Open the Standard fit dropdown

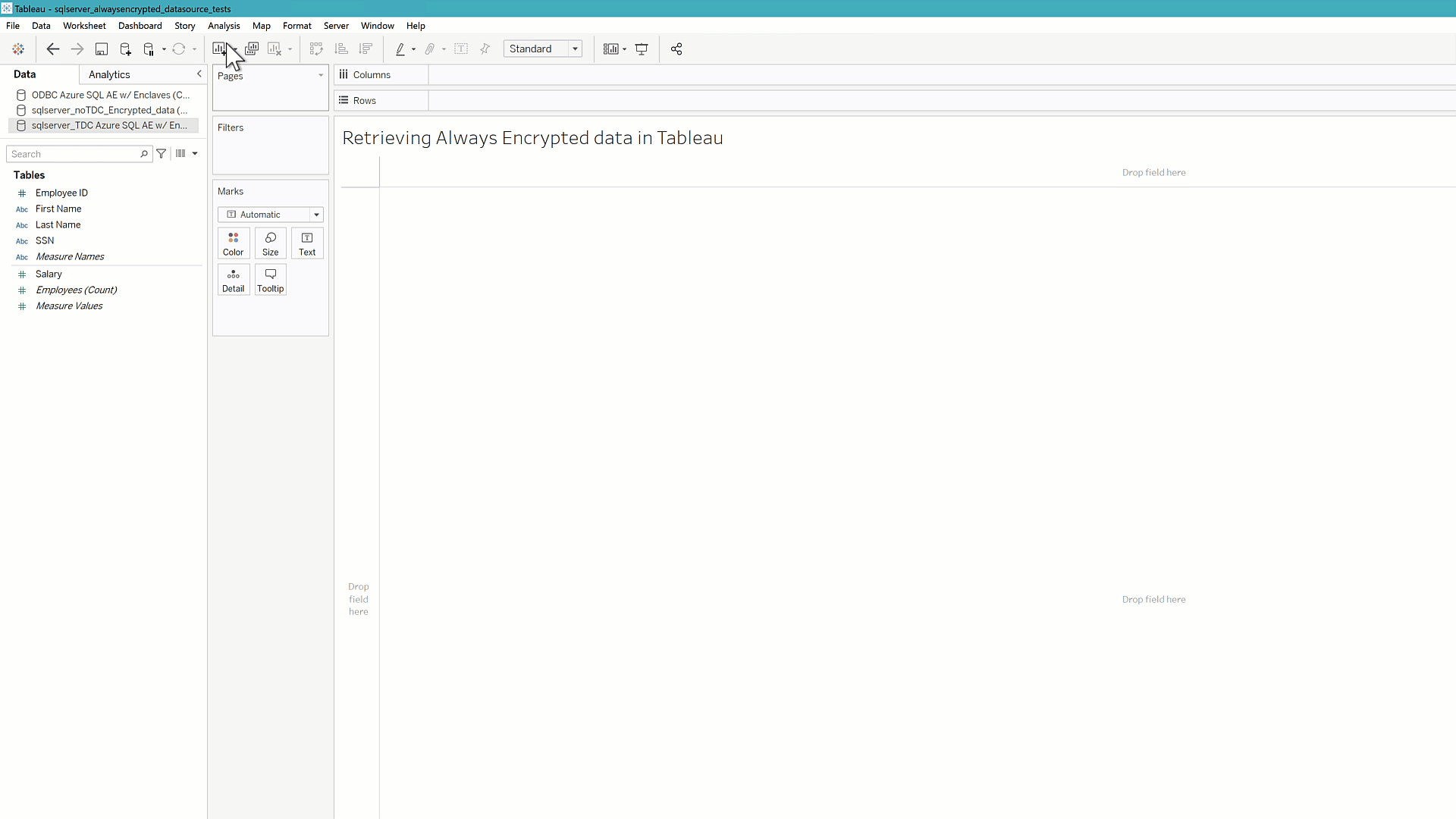click(543, 49)
